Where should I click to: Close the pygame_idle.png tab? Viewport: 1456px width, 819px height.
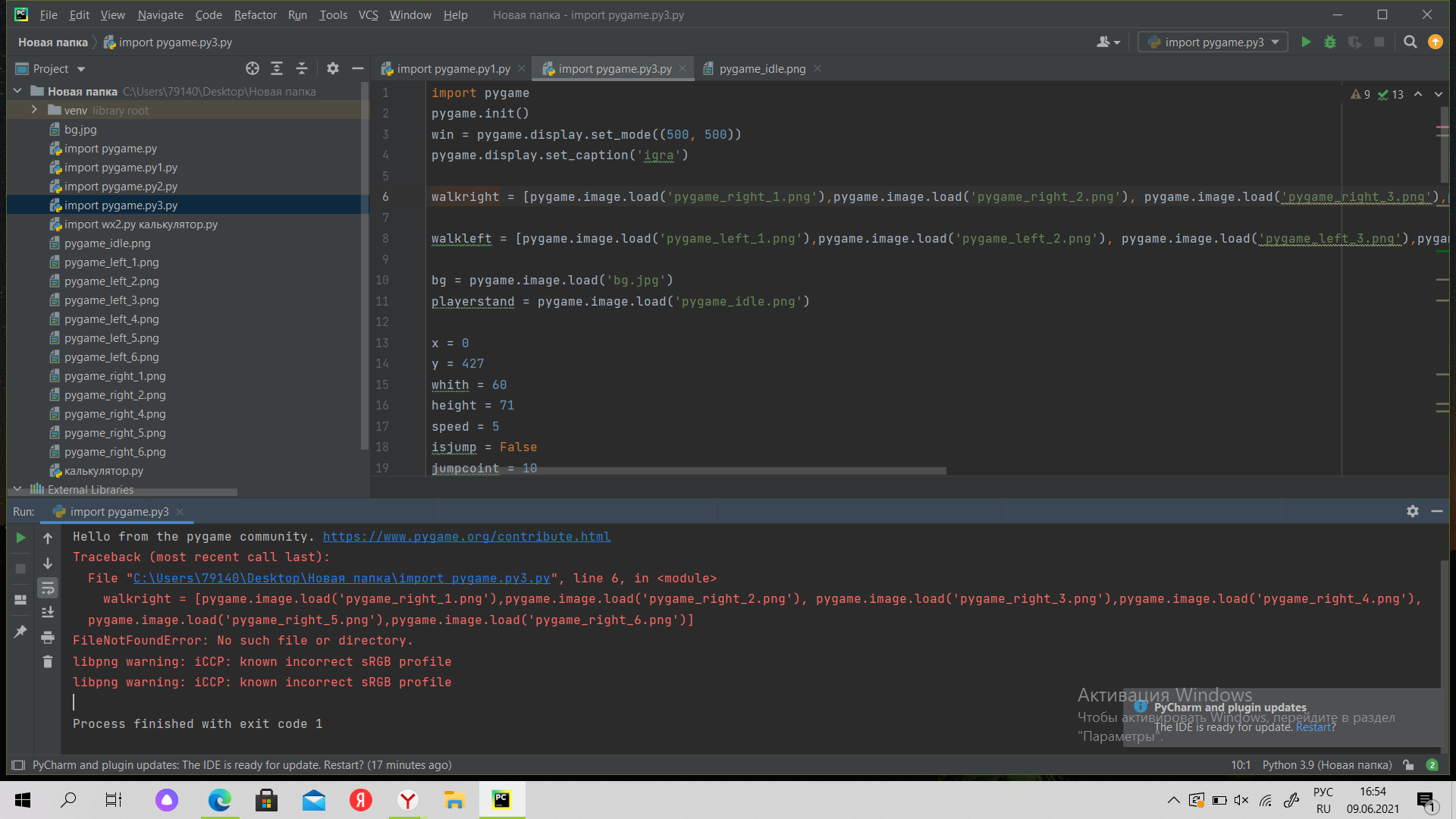click(x=817, y=68)
